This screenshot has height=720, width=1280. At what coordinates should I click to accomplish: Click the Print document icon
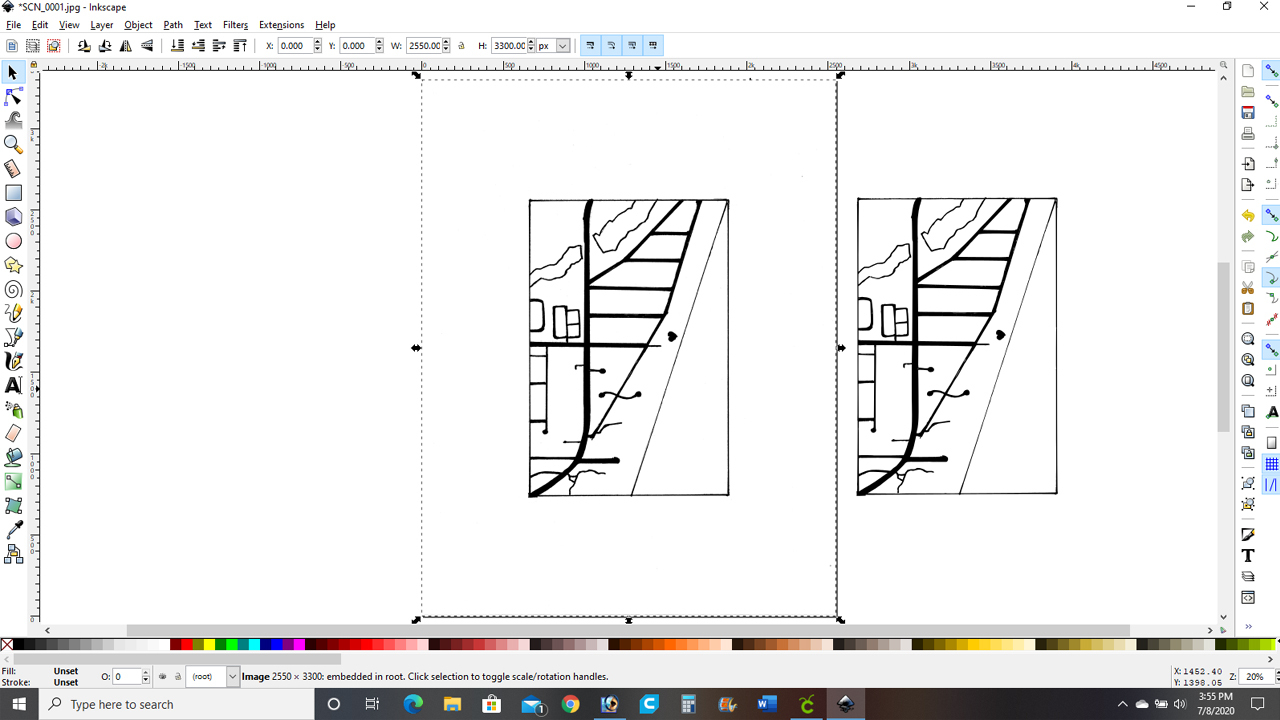click(1248, 134)
